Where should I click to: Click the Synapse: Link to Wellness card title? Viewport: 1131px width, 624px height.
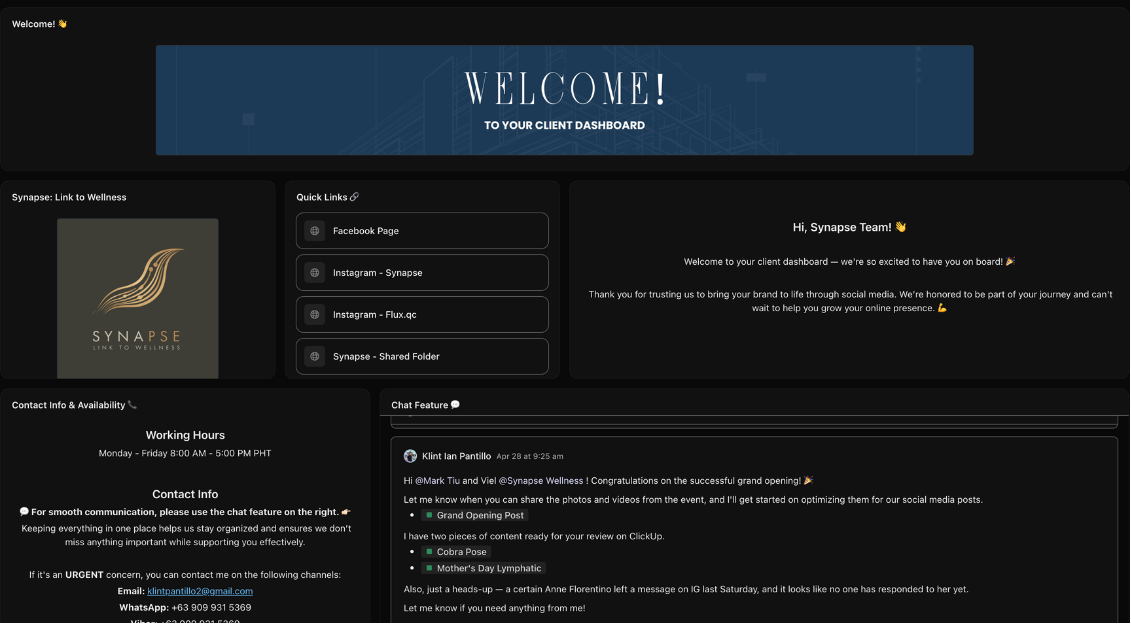(x=69, y=197)
